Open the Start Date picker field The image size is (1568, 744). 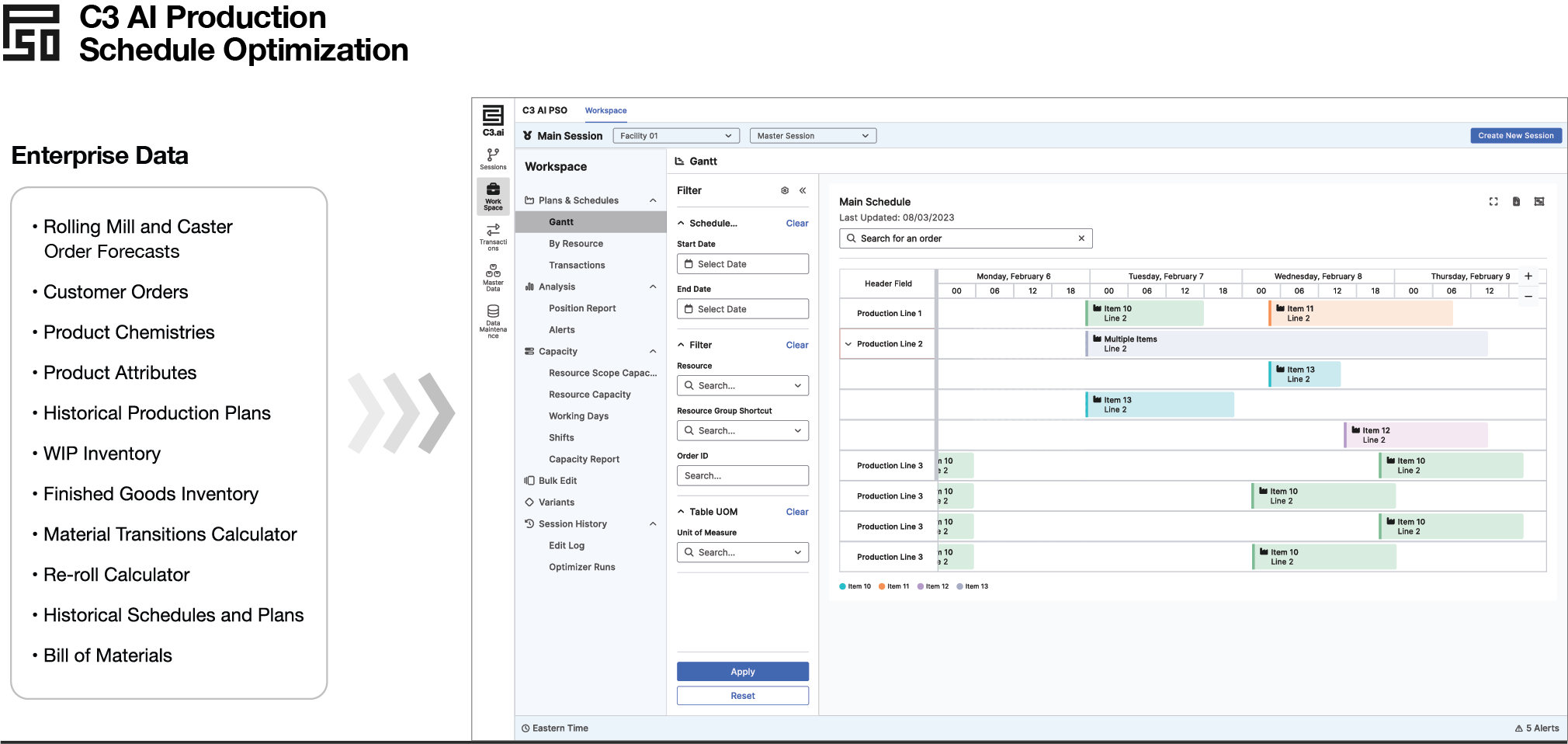pyautogui.click(x=743, y=264)
